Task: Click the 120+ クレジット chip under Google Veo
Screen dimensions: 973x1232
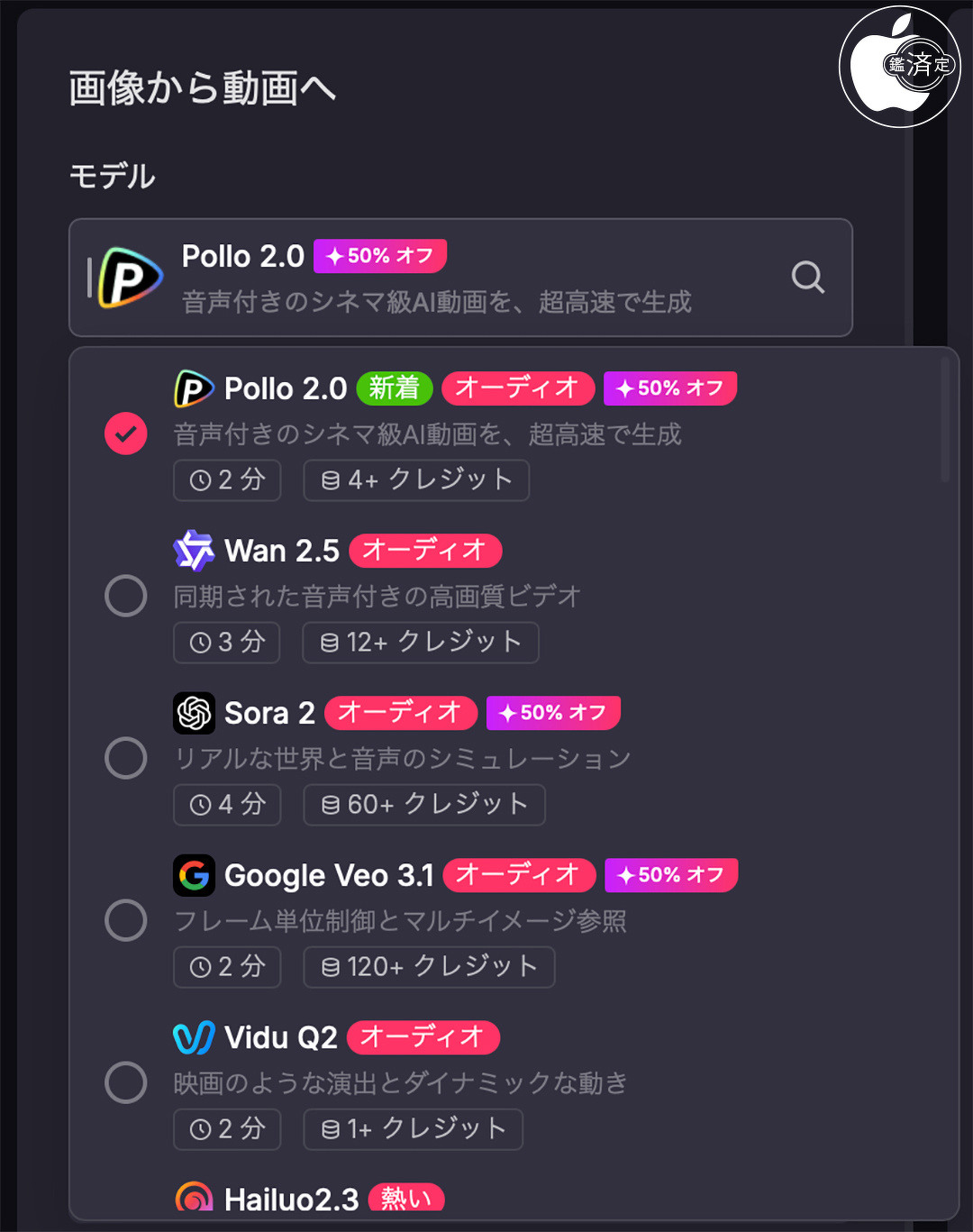Action: (x=429, y=967)
